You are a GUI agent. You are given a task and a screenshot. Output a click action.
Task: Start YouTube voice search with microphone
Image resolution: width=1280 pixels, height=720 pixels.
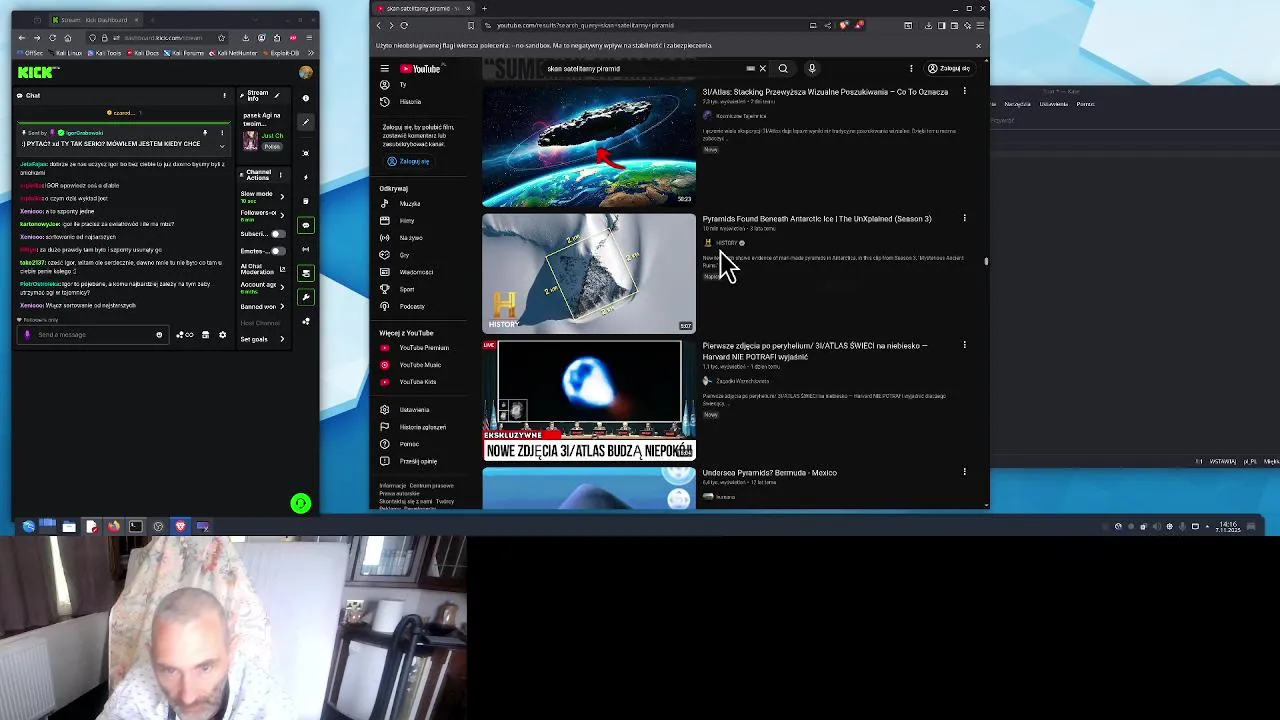click(812, 69)
